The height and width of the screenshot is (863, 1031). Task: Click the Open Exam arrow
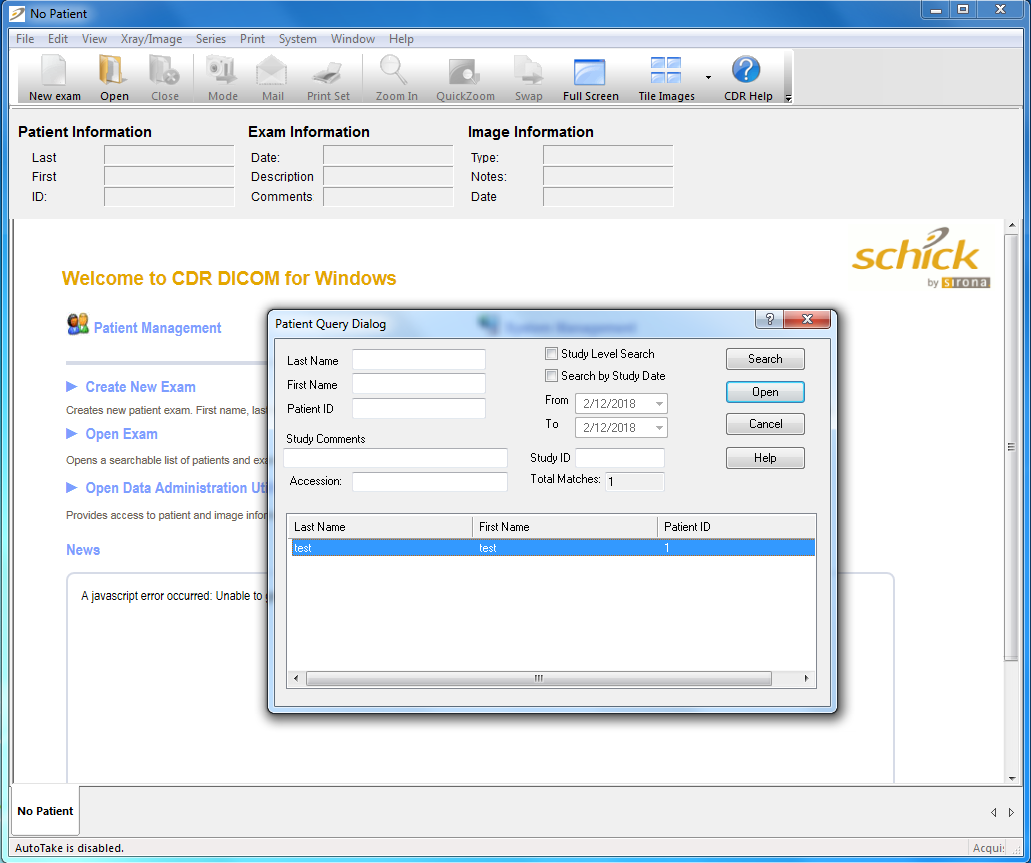72,433
